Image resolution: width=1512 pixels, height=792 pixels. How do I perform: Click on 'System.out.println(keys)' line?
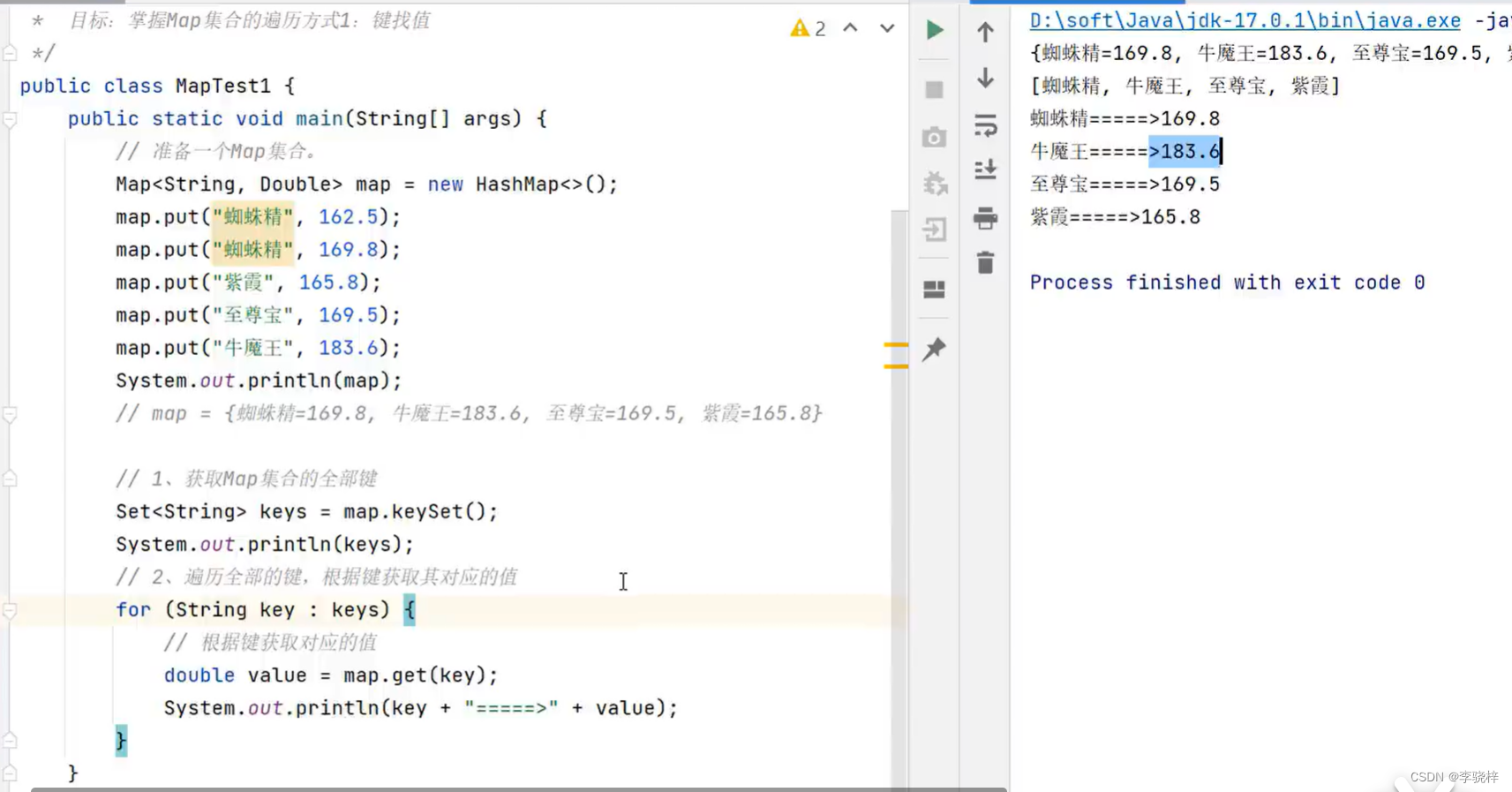tap(265, 544)
